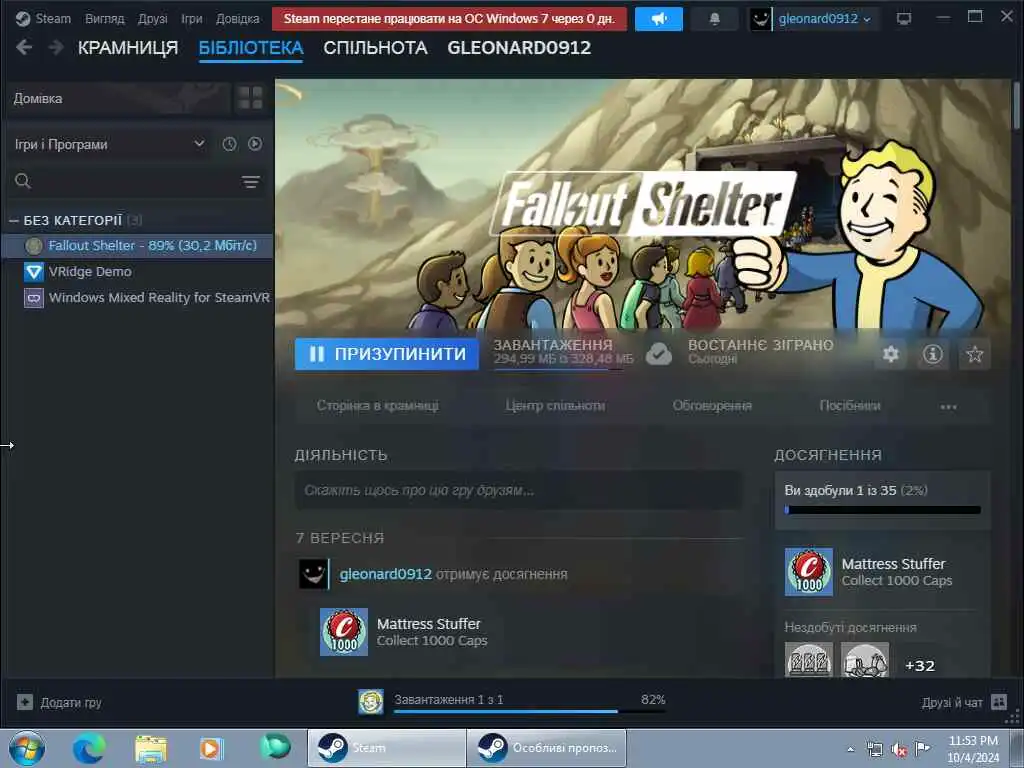Screen dimensions: 1024x768
Task: Click the add game plus icon
Action: (25, 702)
